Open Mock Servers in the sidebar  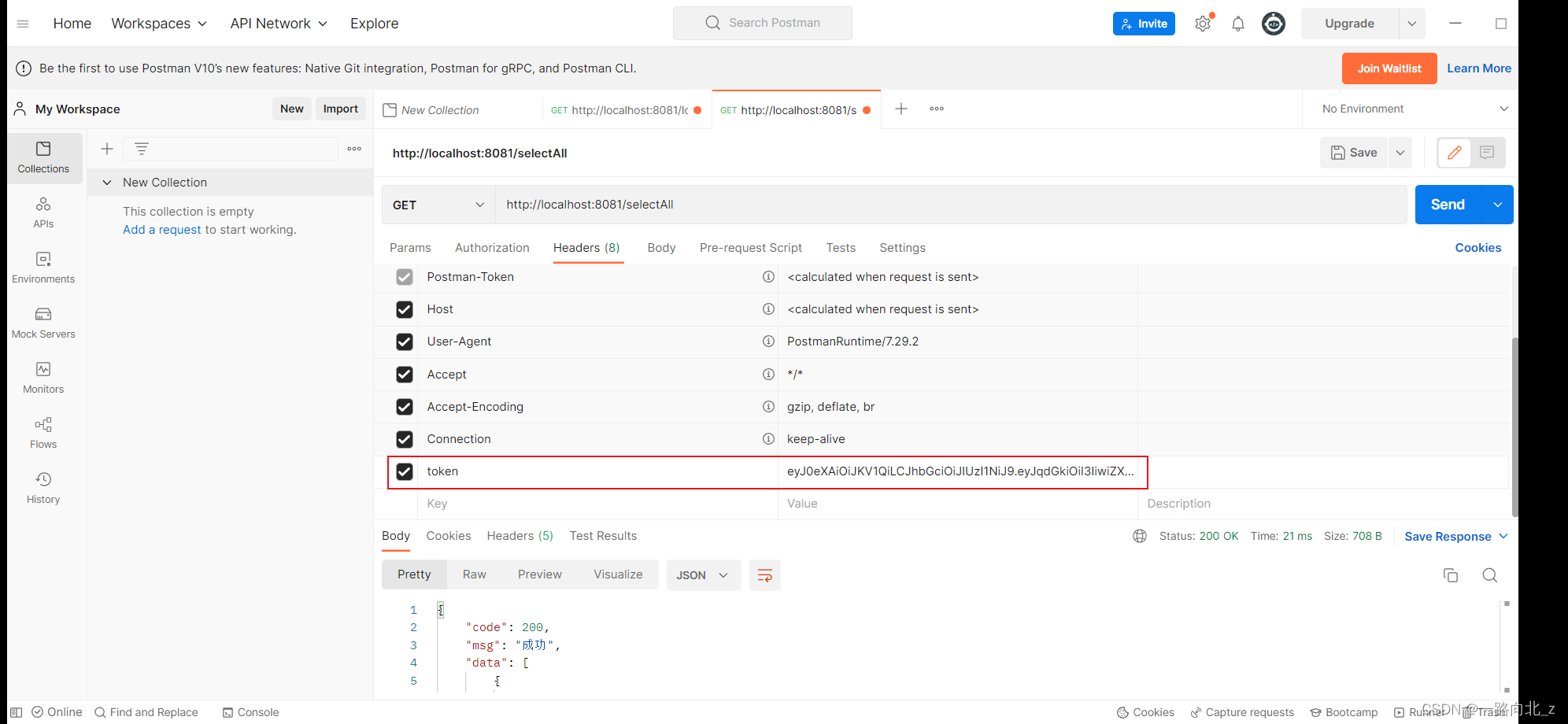tap(43, 323)
